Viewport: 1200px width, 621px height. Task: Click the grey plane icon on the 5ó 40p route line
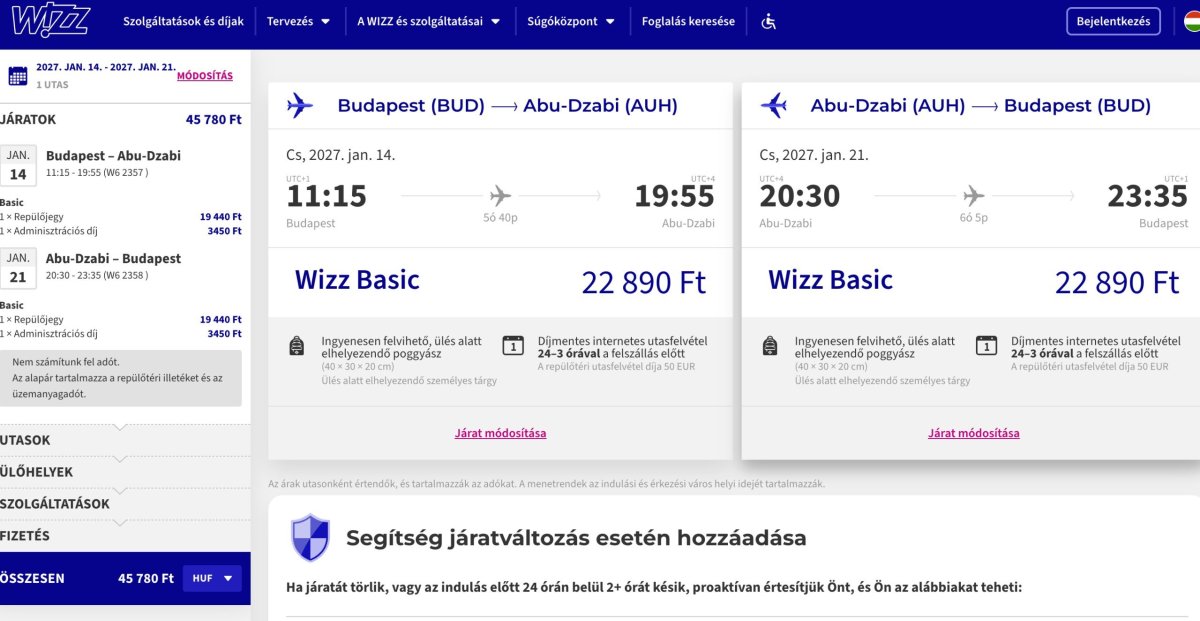coord(500,195)
